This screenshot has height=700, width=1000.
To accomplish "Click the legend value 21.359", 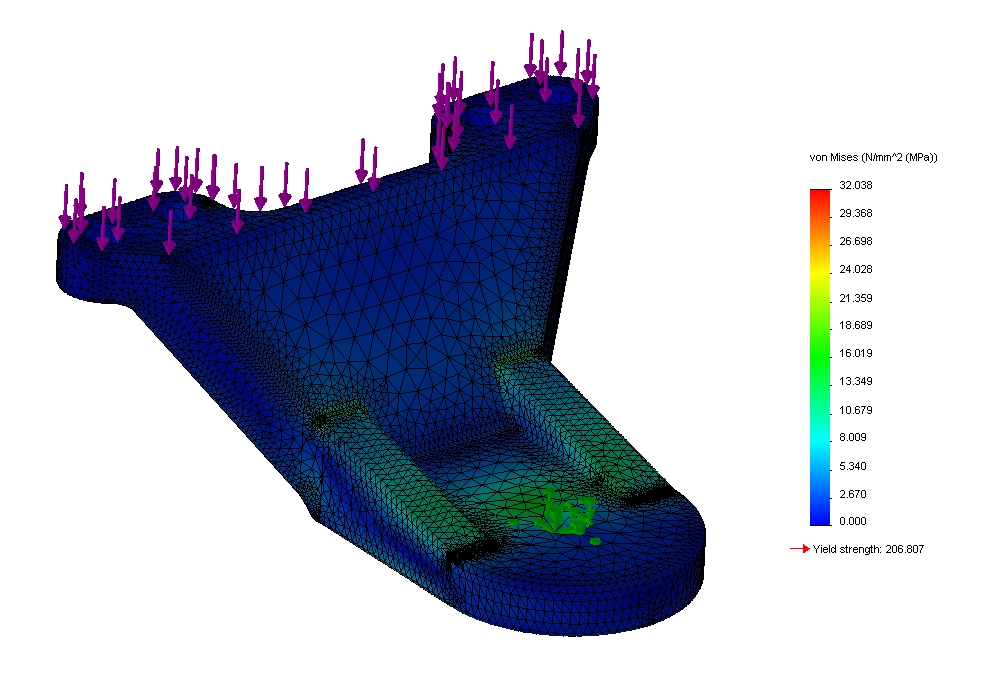I will (856, 298).
